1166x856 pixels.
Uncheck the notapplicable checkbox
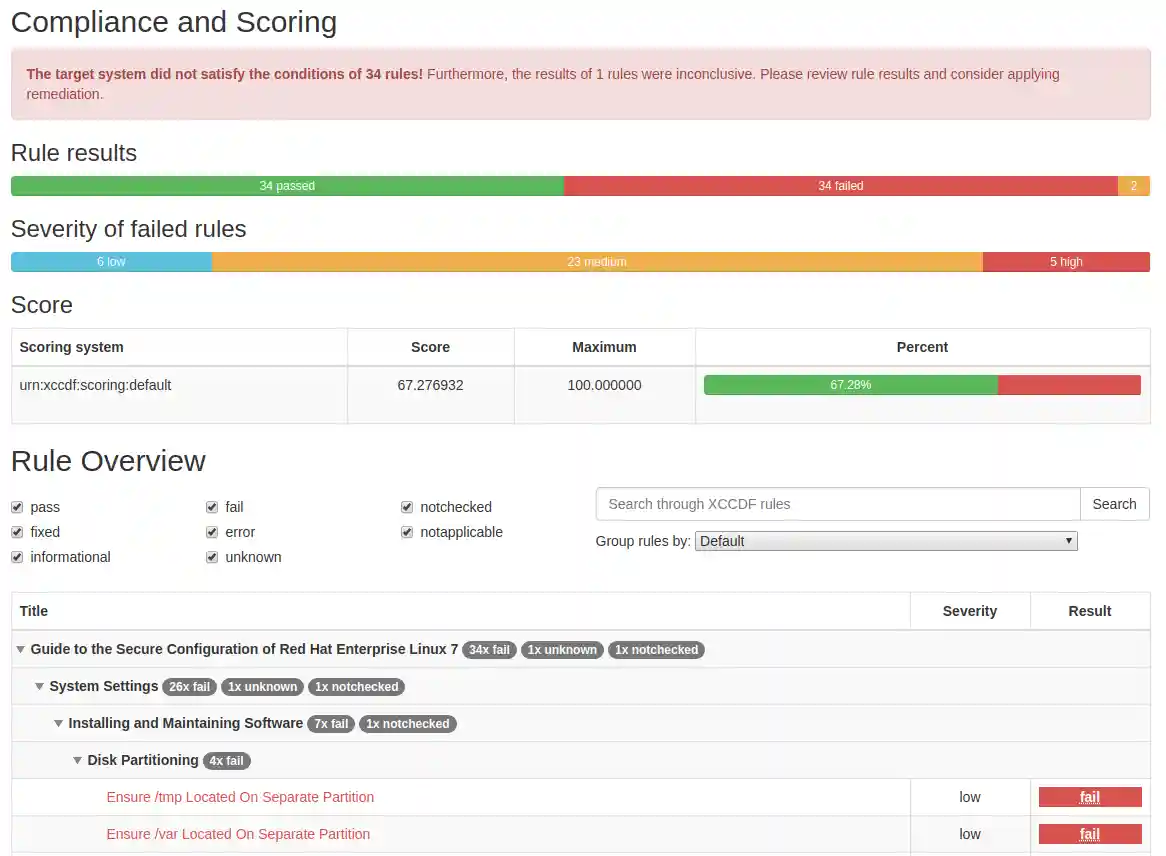[407, 532]
